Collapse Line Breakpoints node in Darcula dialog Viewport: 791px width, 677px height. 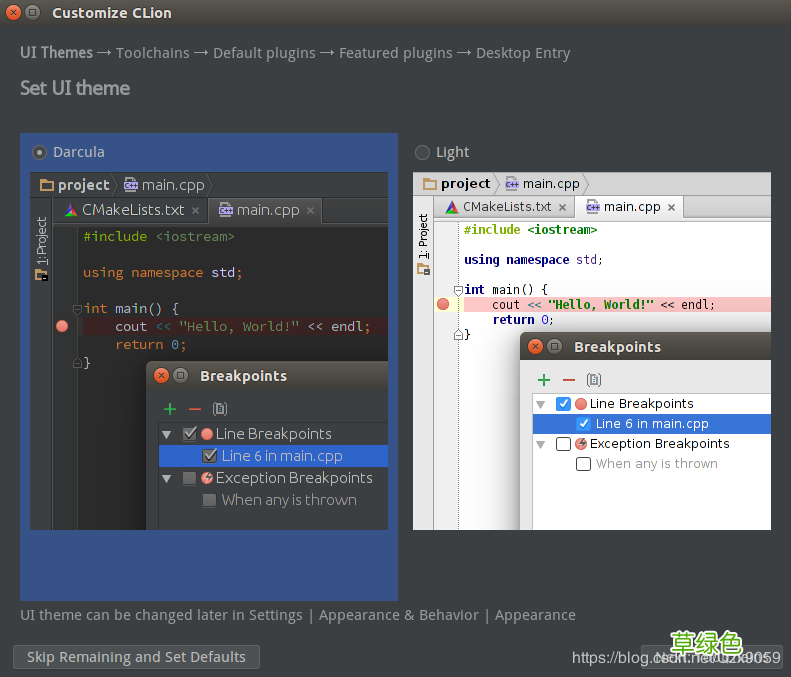click(x=167, y=434)
